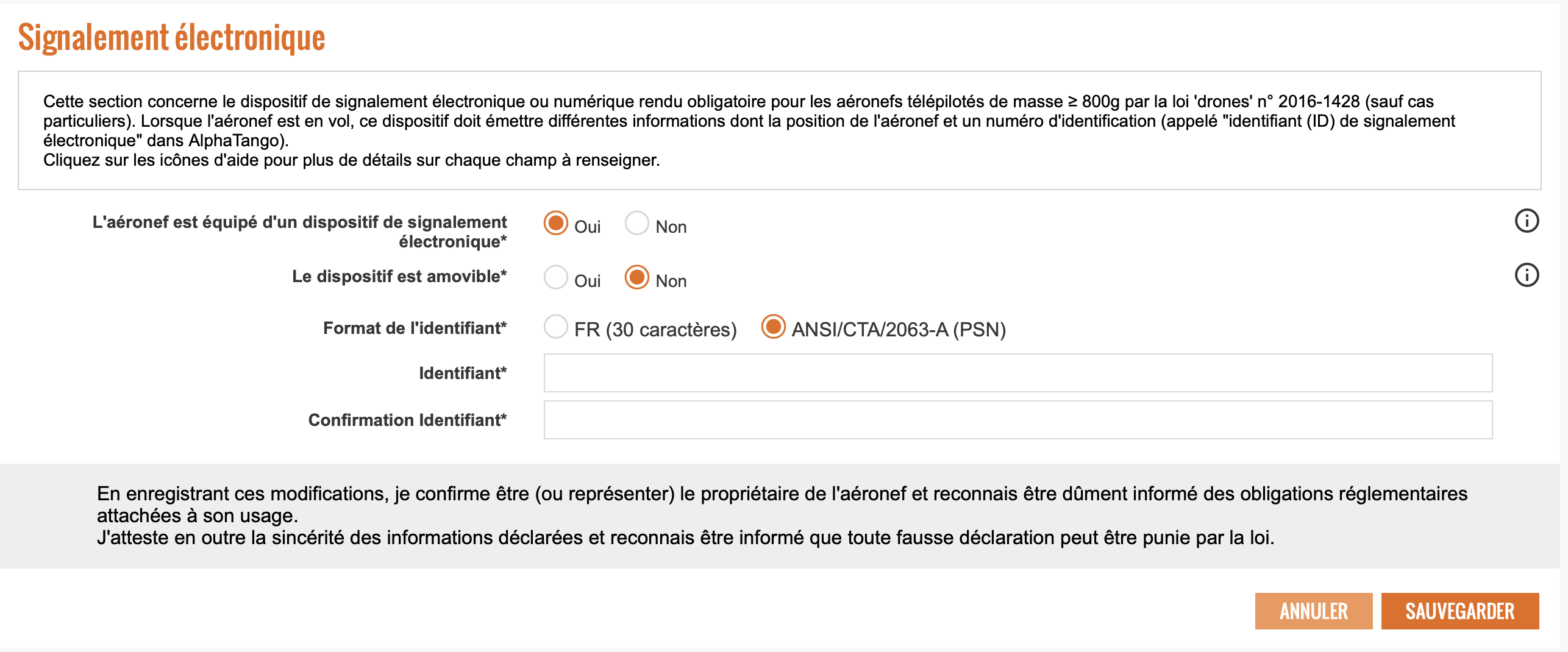Click the Annuler button
Screen dimensions: 1568x652
(1314, 611)
